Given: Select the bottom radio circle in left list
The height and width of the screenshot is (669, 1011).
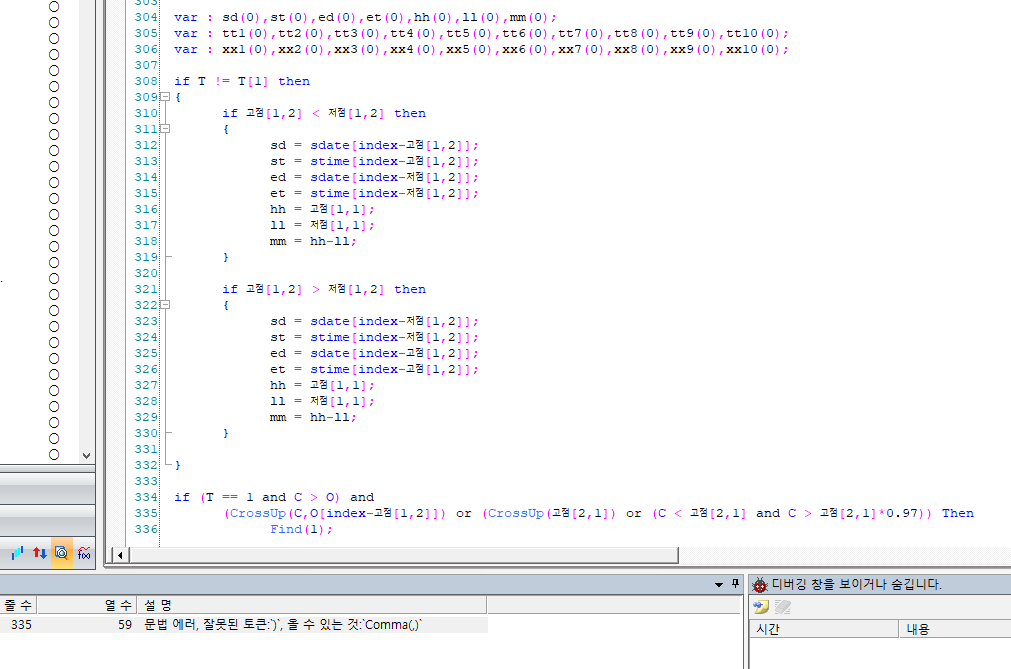Looking at the screenshot, I should tap(54, 454).
